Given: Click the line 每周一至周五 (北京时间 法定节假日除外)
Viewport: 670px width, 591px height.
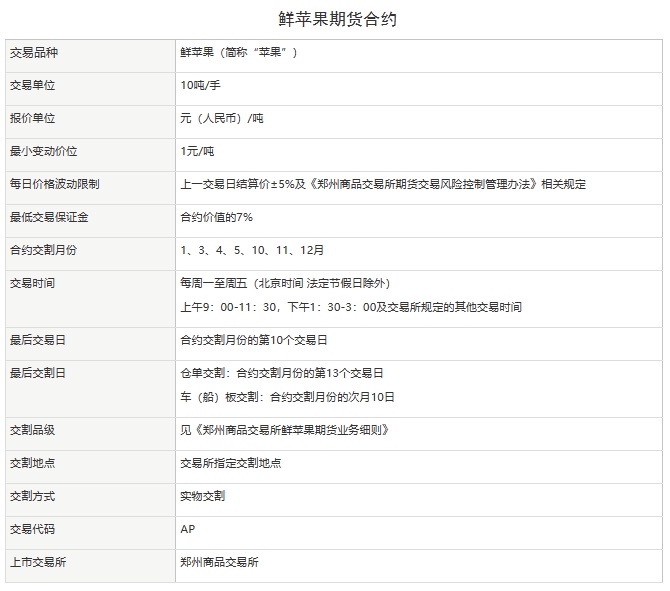Looking at the screenshot, I should coord(285,283).
